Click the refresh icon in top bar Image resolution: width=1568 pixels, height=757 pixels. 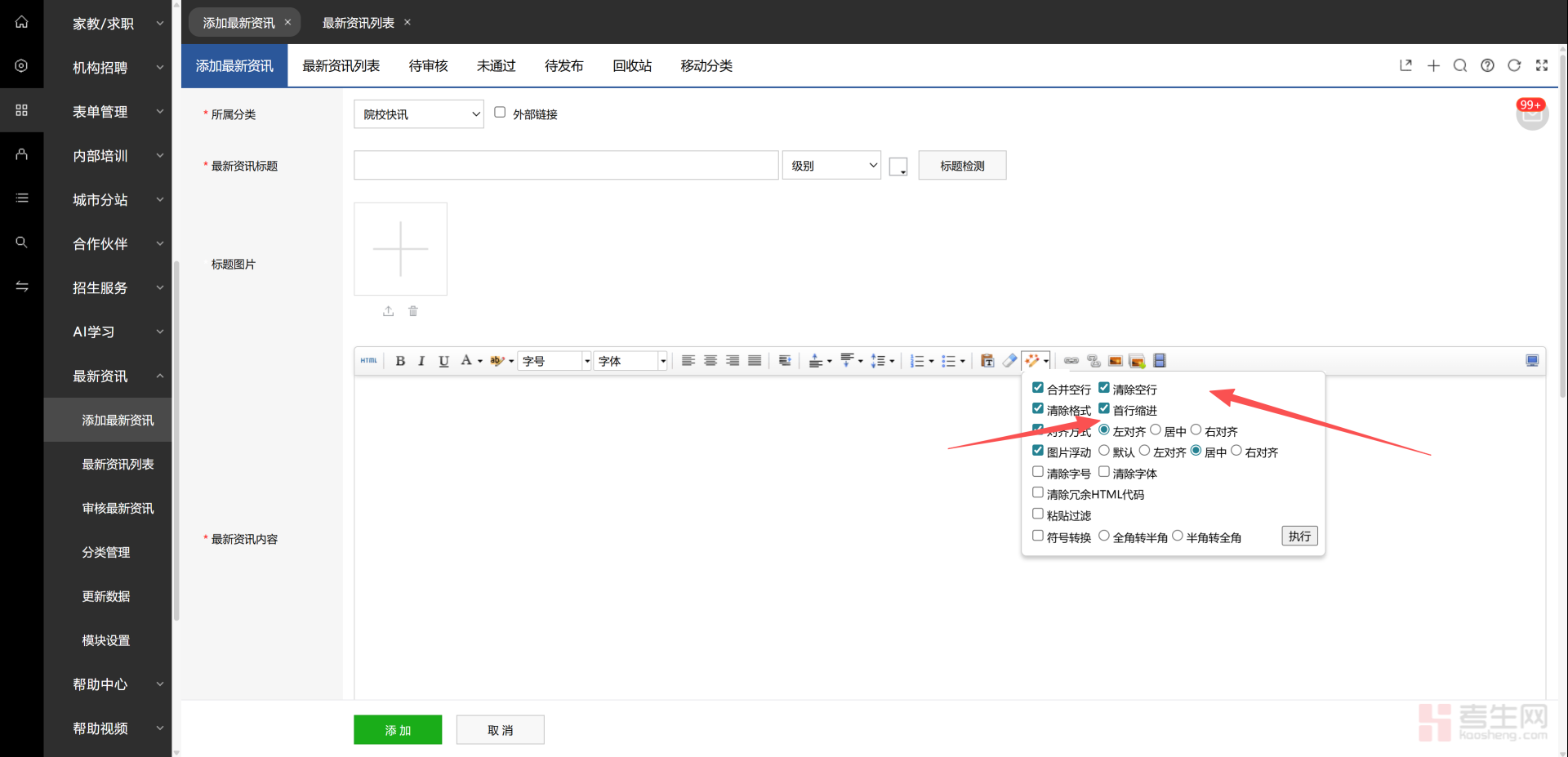(x=1514, y=65)
